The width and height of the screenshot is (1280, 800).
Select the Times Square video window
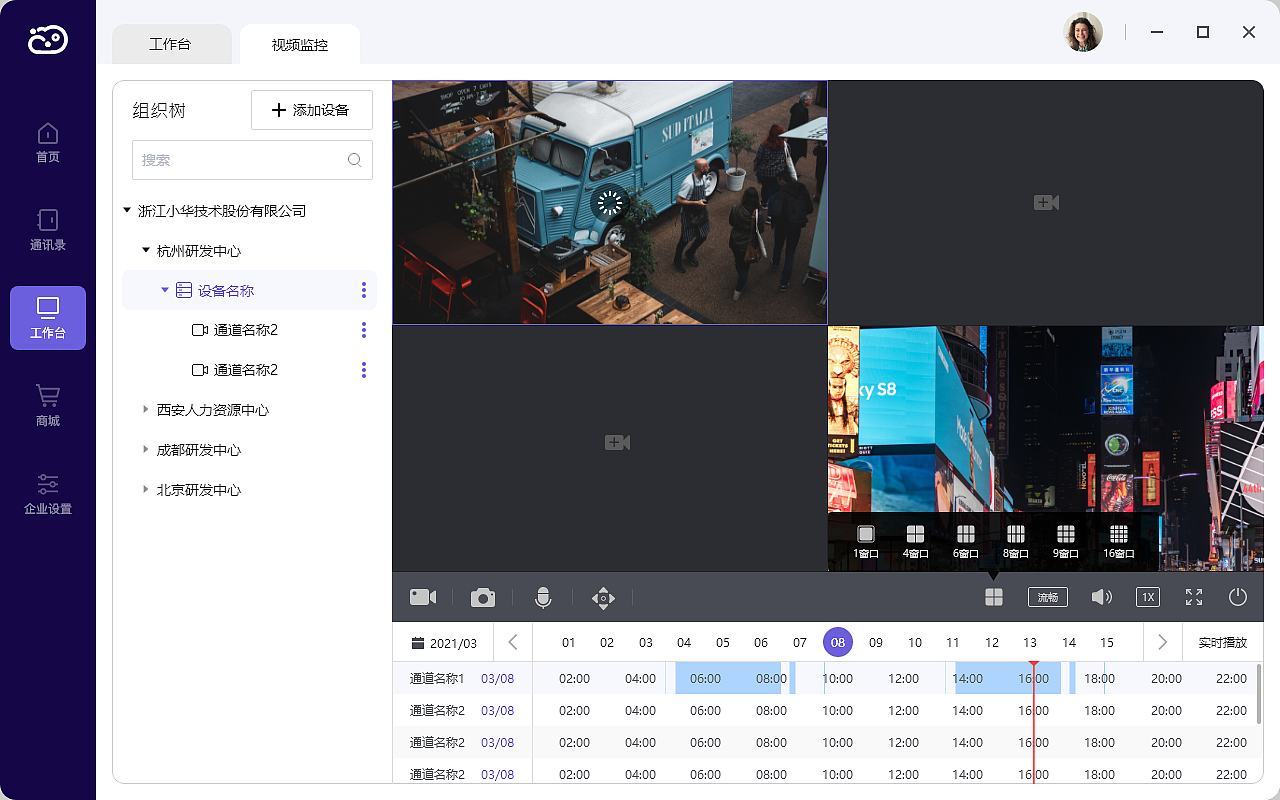tap(1046, 448)
